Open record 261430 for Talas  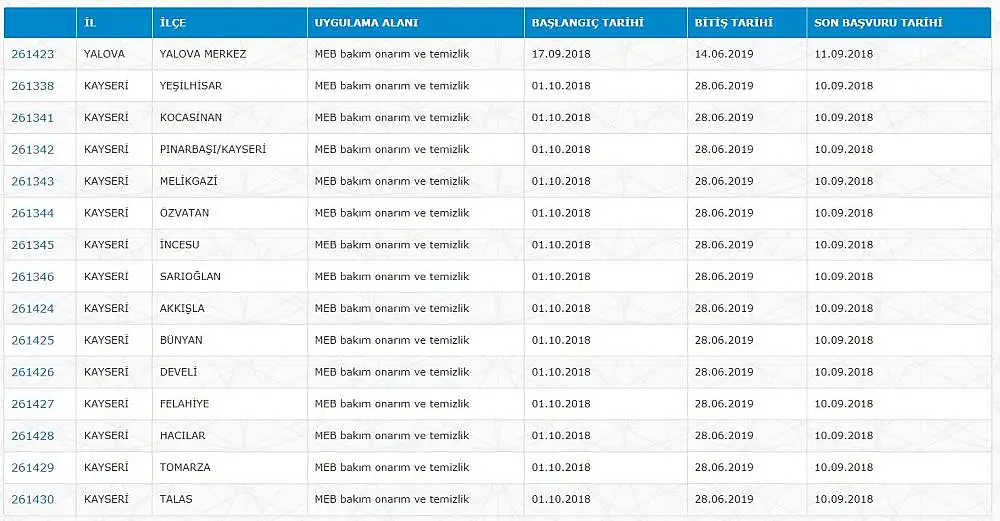[x=33, y=500]
